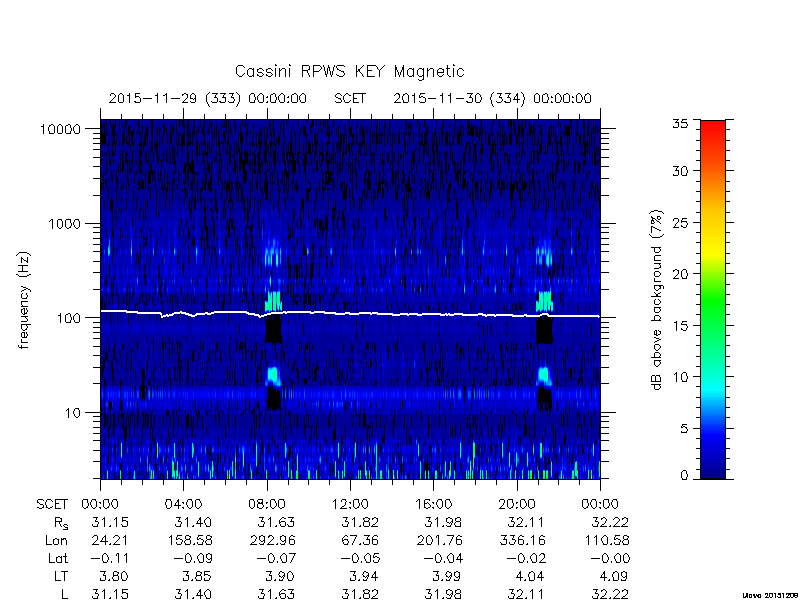
Task: Click the Lat value -0.00
Action: pos(608,558)
